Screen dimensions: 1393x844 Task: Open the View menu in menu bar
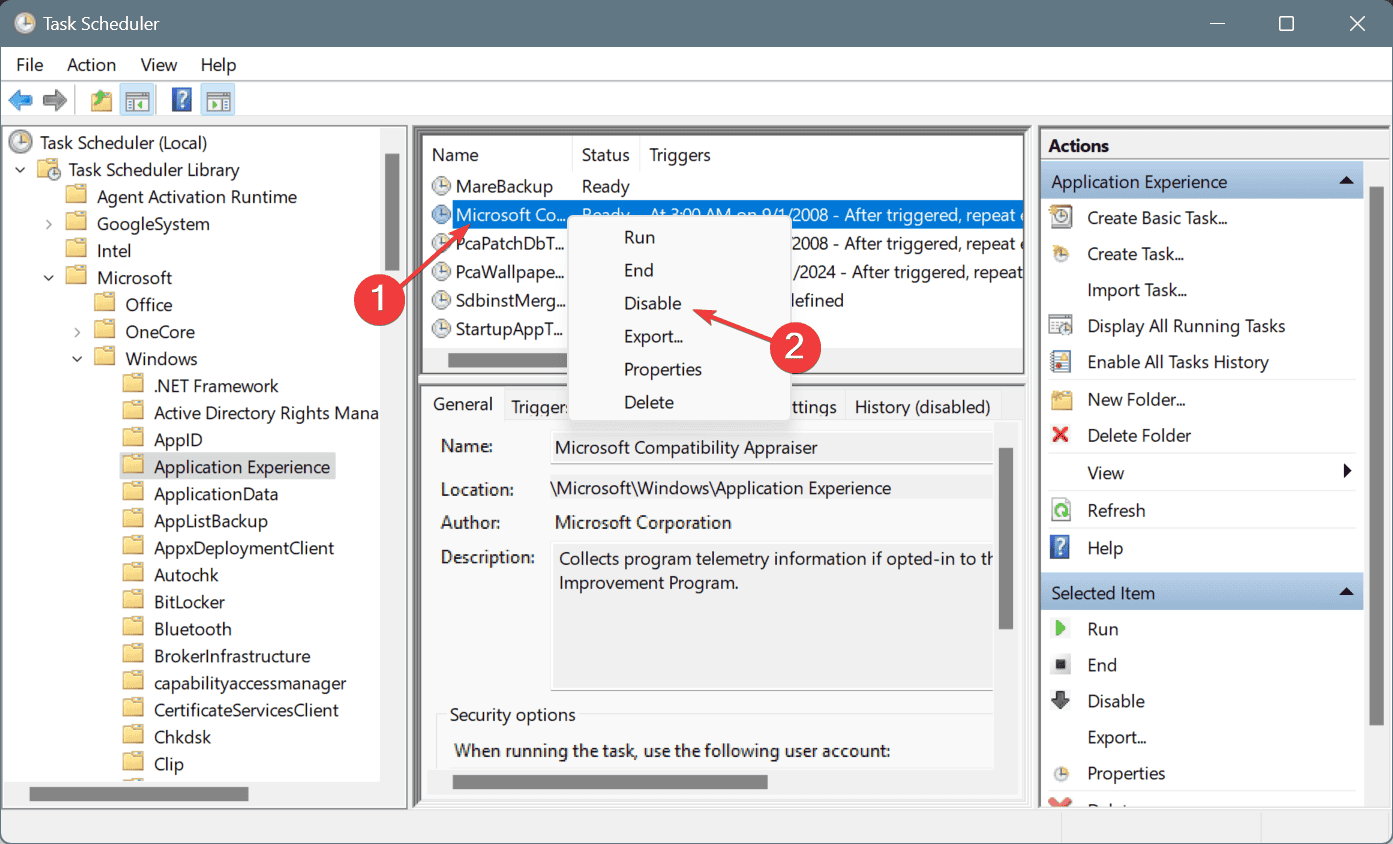[x=159, y=65]
